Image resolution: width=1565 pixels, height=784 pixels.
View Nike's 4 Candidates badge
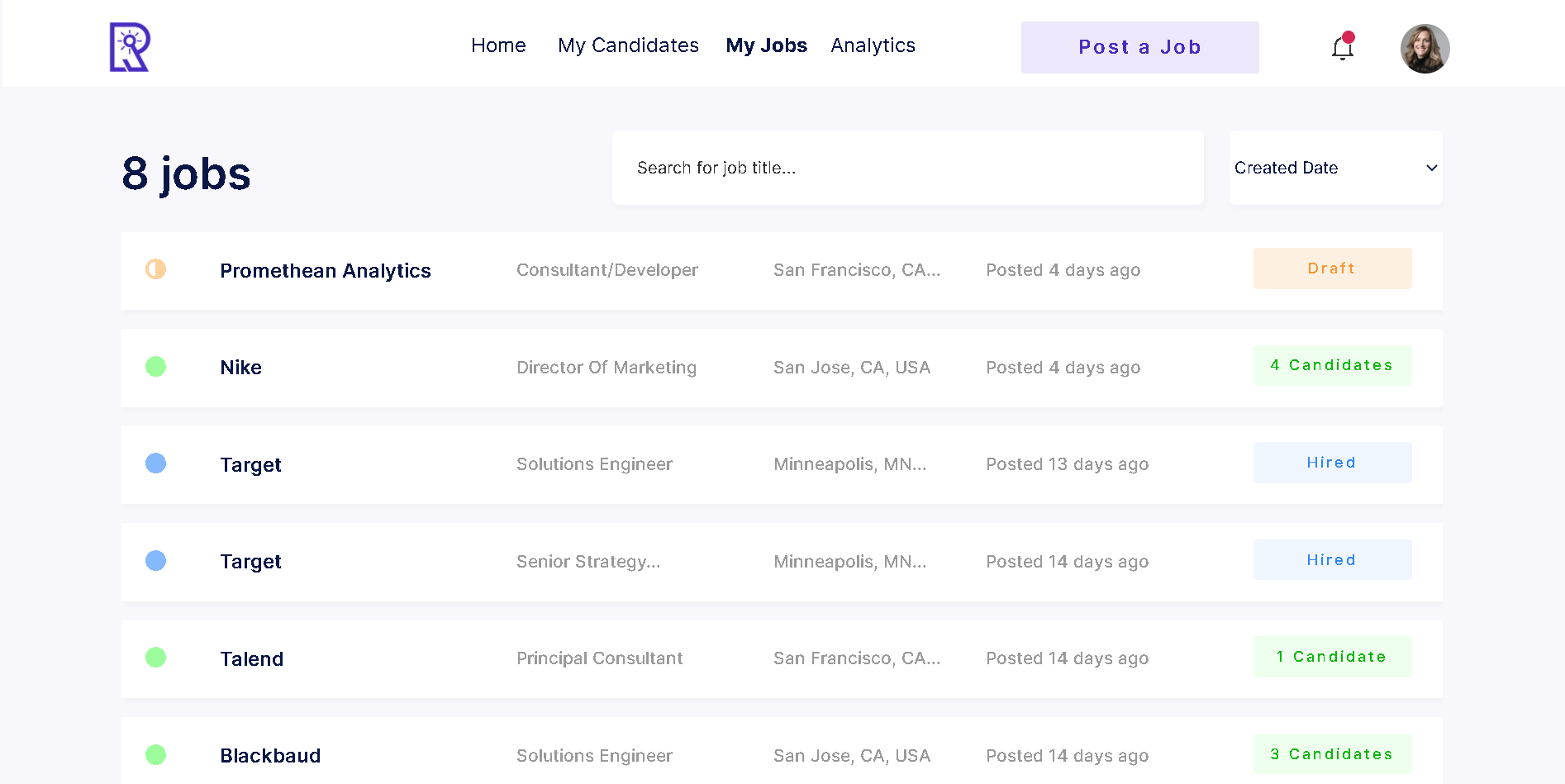[1332, 365]
